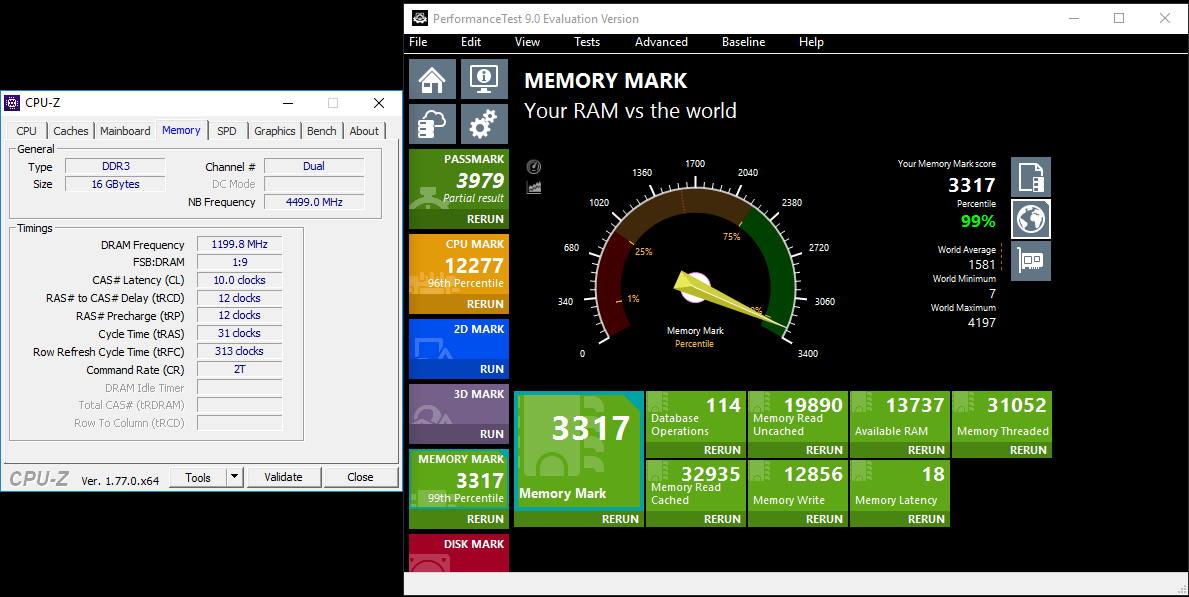Click RUN under 2D MARK
Screen dimensions: 1189x597
492,369
